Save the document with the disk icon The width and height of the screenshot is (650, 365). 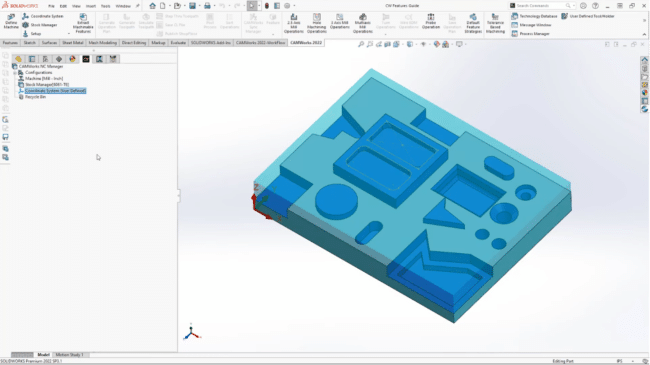(x=192, y=6)
